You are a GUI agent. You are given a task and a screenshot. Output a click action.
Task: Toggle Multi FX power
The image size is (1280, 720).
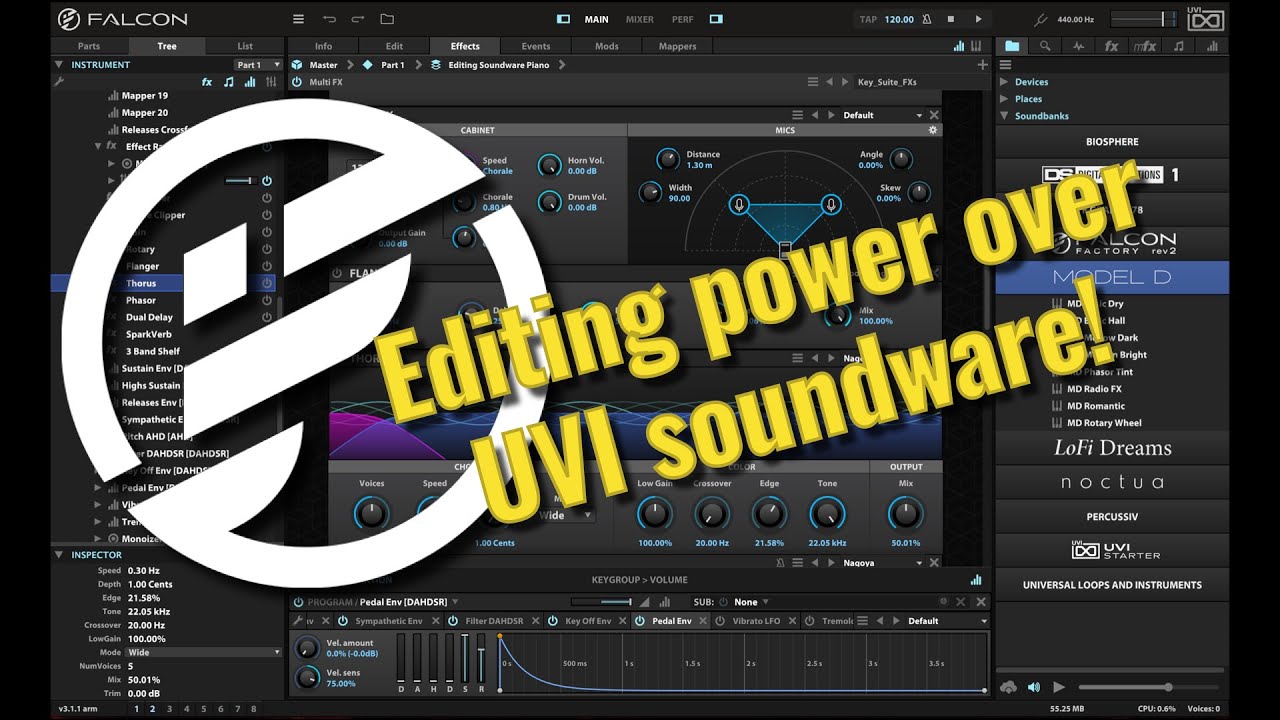296,82
